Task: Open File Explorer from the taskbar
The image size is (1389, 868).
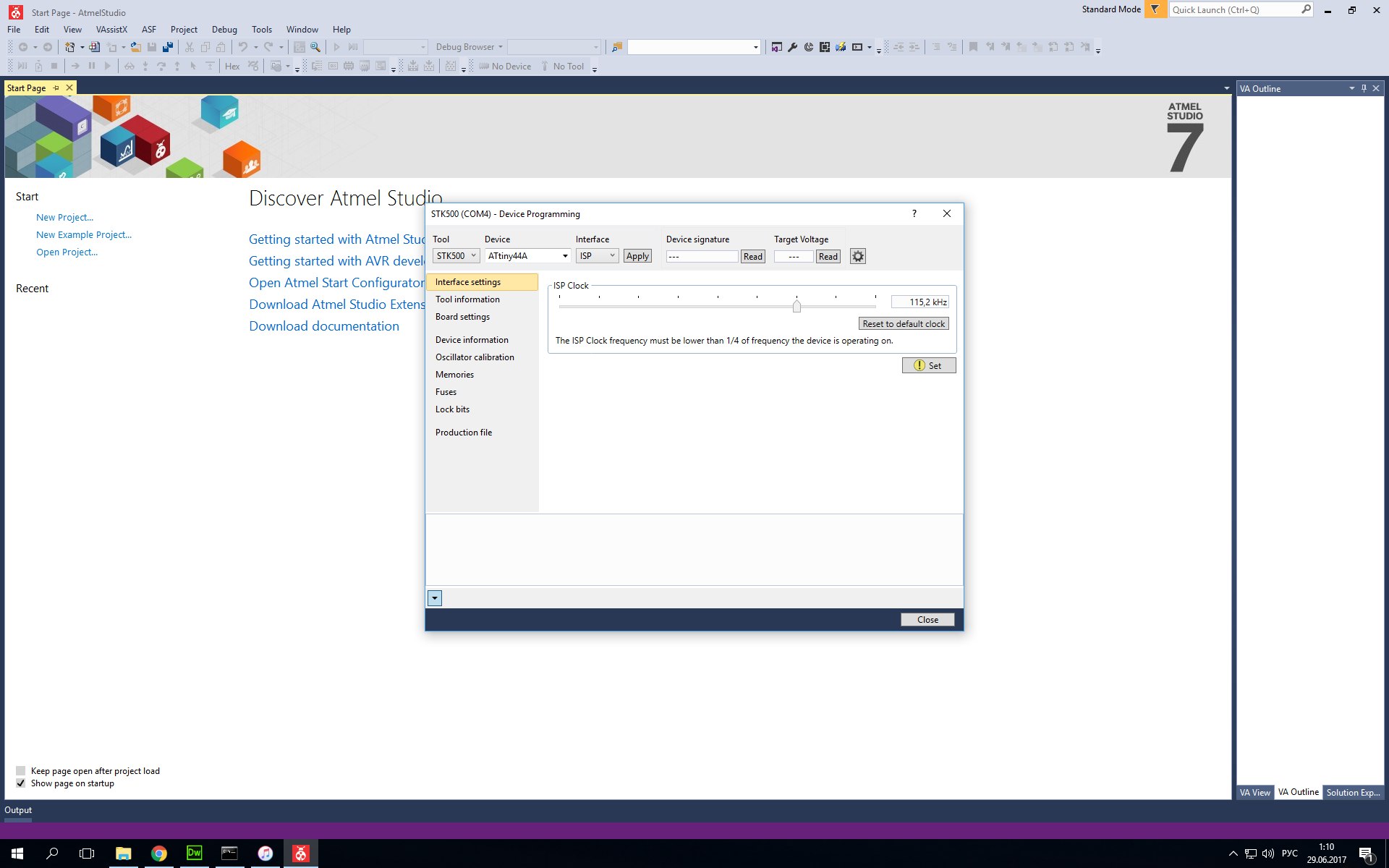Action: (123, 854)
